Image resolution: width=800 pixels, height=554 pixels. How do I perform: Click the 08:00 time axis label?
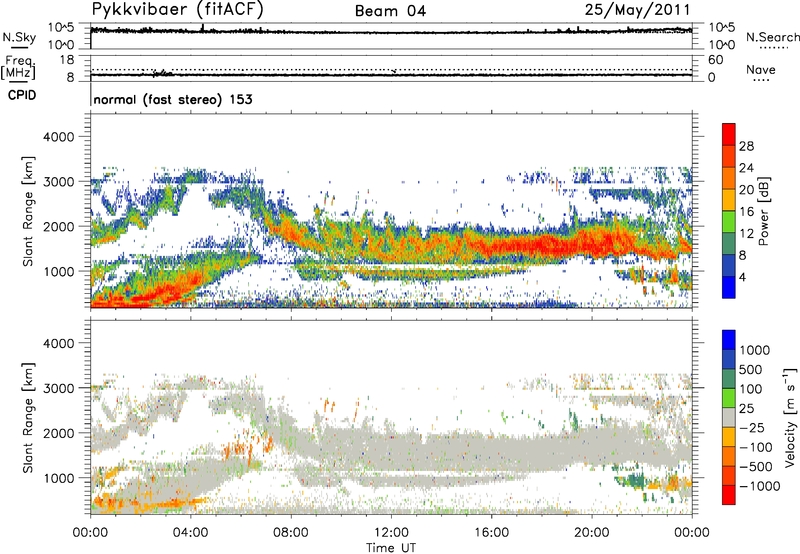(x=291, y=533)
